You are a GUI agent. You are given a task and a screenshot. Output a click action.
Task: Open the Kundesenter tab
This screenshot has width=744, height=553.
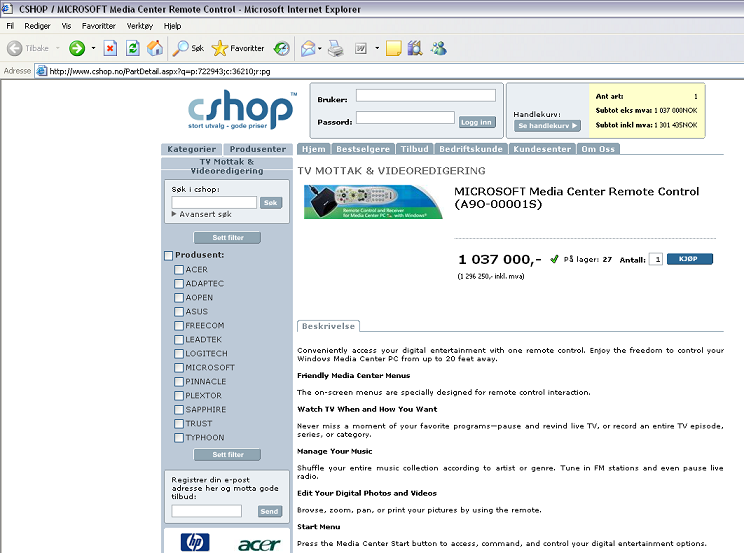click(x=542, y=149)
